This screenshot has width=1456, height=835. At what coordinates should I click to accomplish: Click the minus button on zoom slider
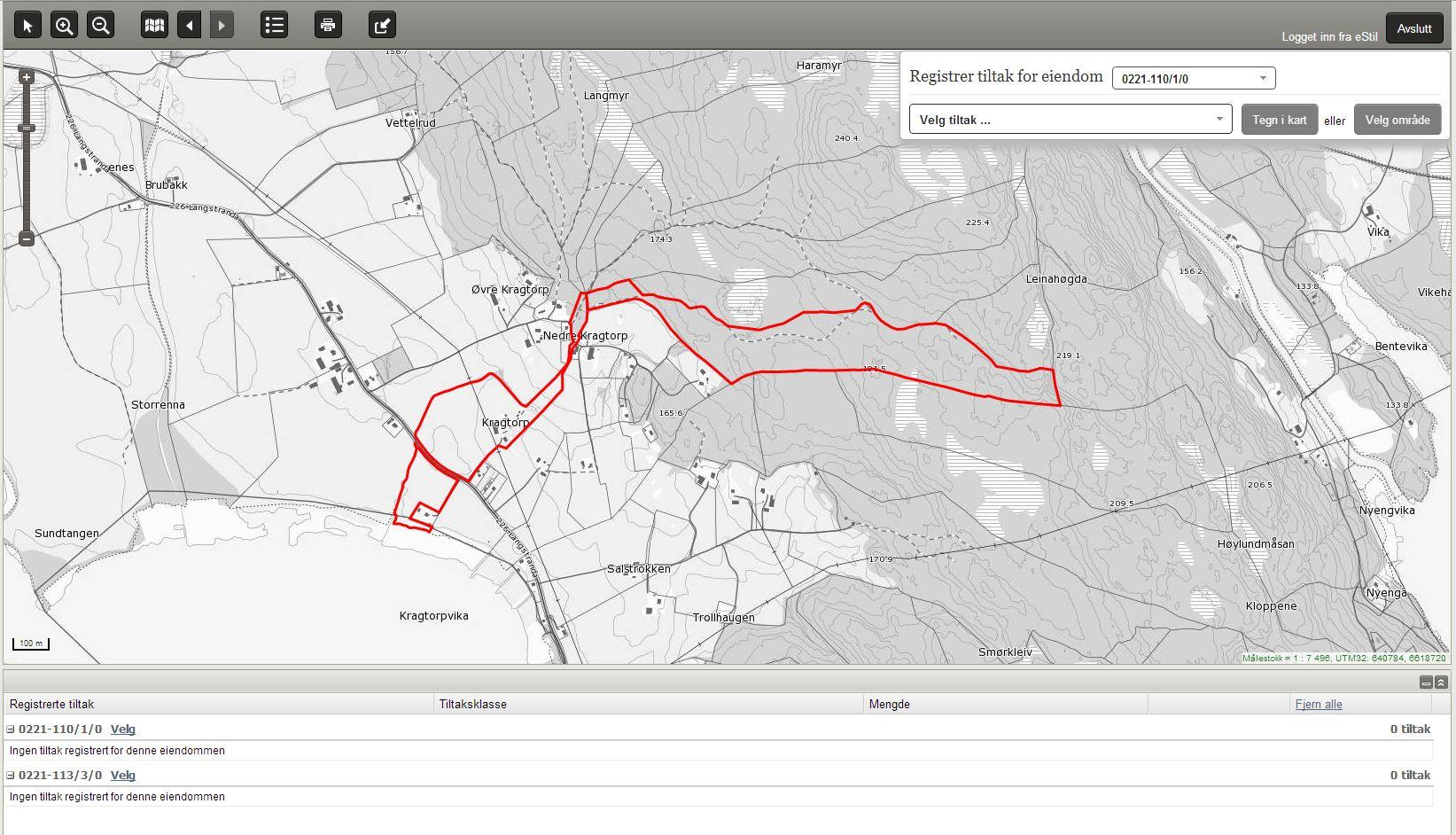(27, 238)
